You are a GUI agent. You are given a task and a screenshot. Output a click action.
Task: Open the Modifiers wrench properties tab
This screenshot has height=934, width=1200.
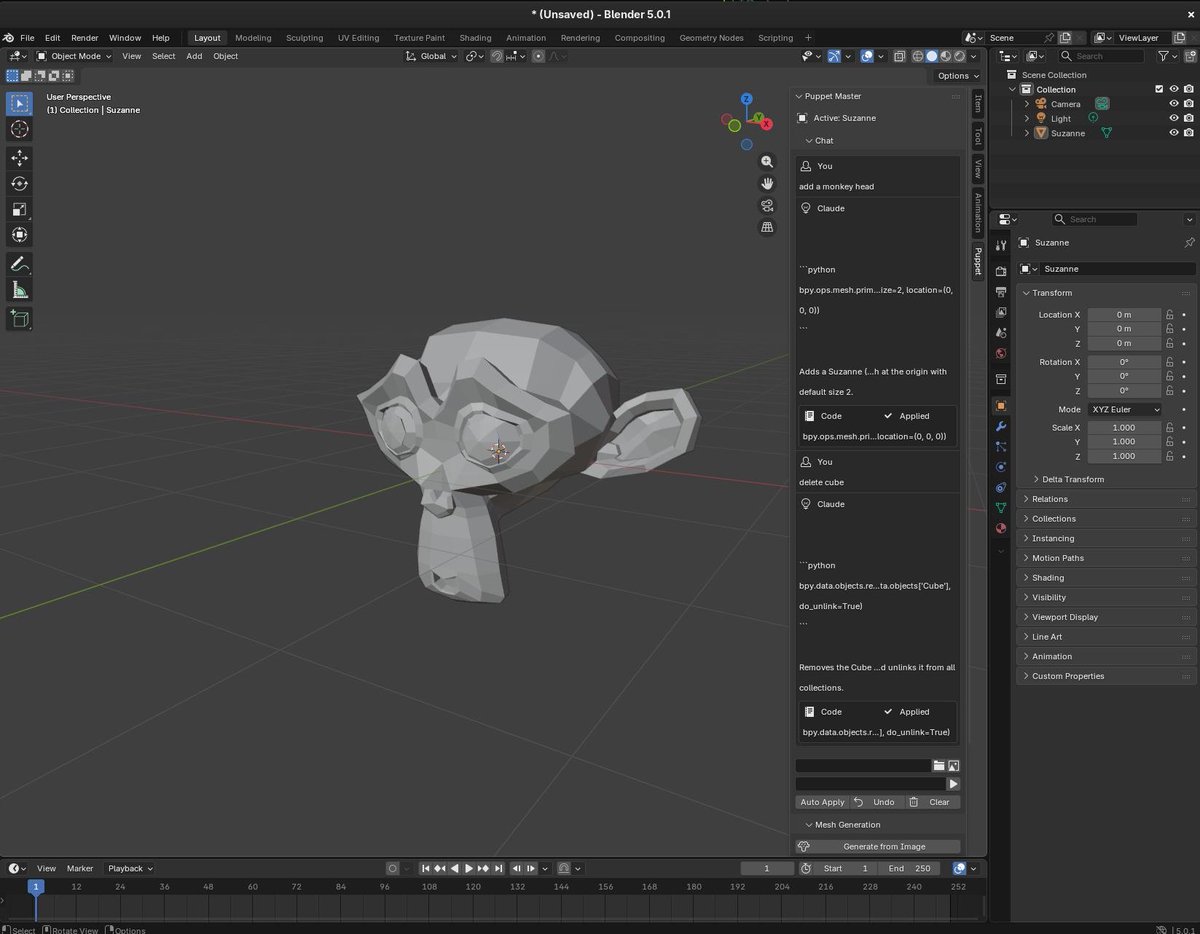point(1001,427)
